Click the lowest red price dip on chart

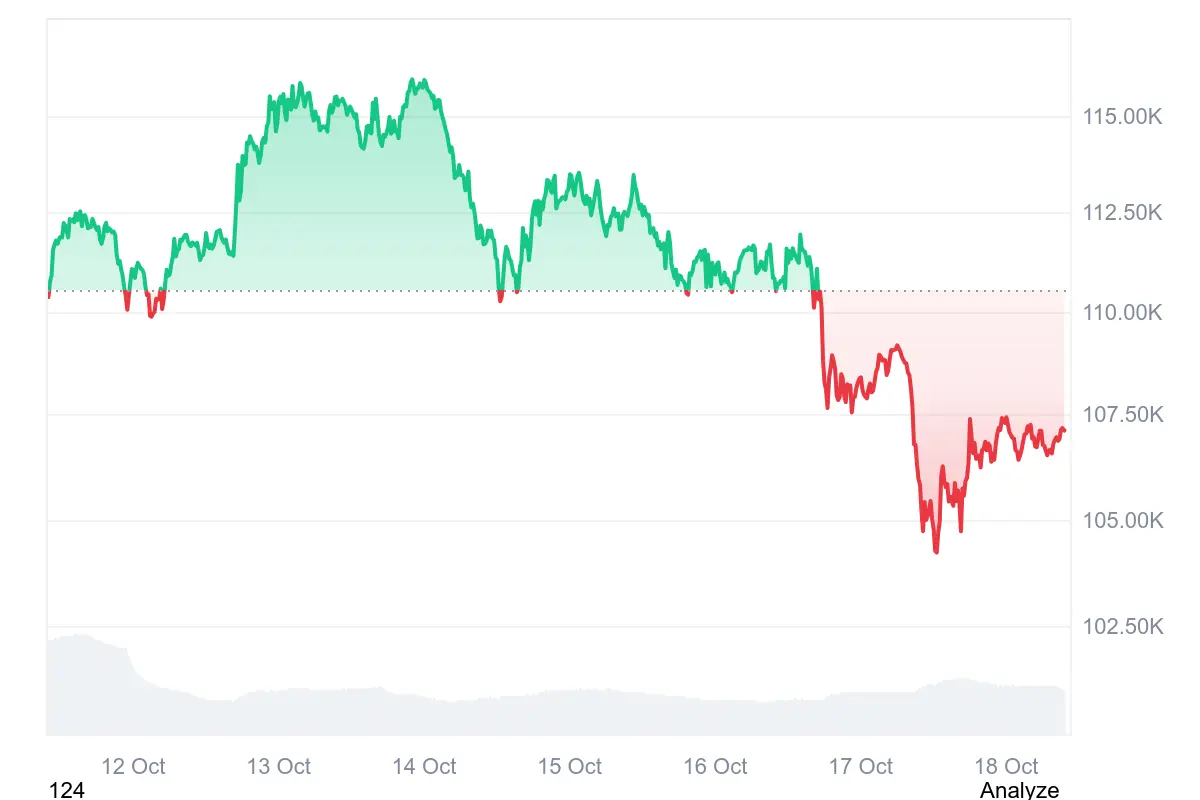tap(936, 550)
